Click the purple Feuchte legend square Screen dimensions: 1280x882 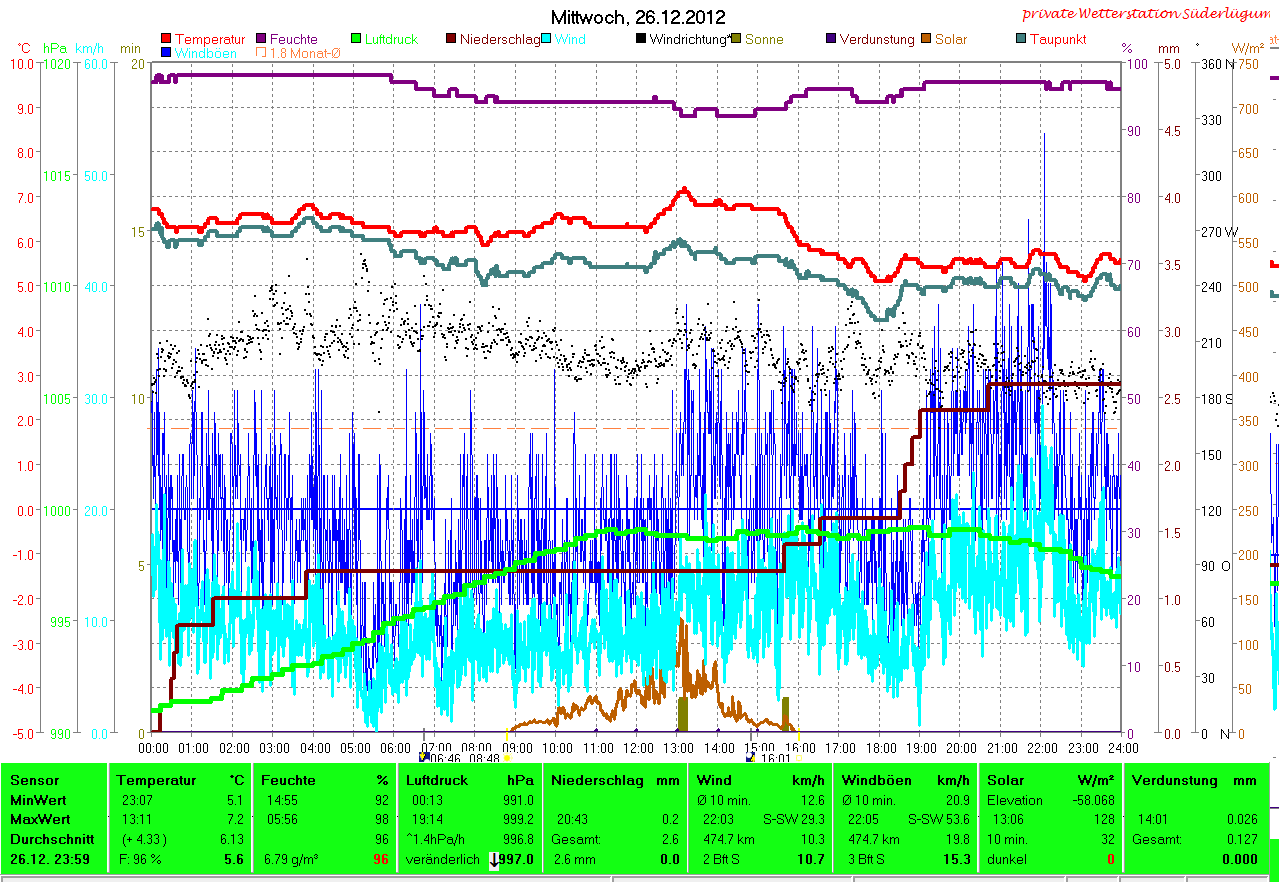click(x=263, y=40)
